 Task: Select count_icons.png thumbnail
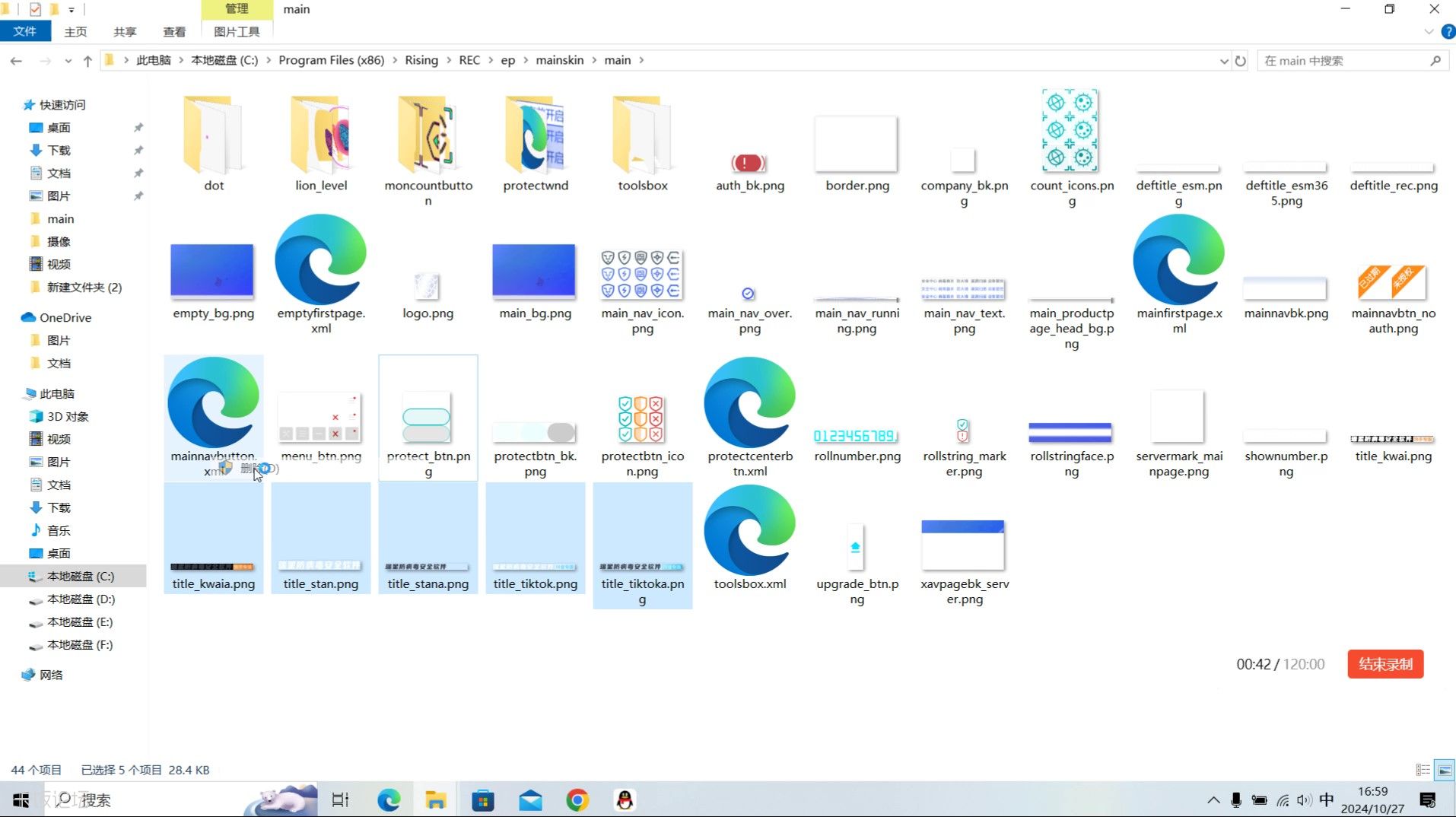pos(1070,130)
